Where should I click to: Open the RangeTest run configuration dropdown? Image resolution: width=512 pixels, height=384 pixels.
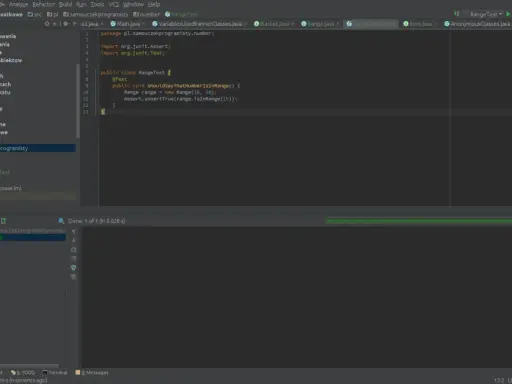pyautogui.click(x=486, y=14)
